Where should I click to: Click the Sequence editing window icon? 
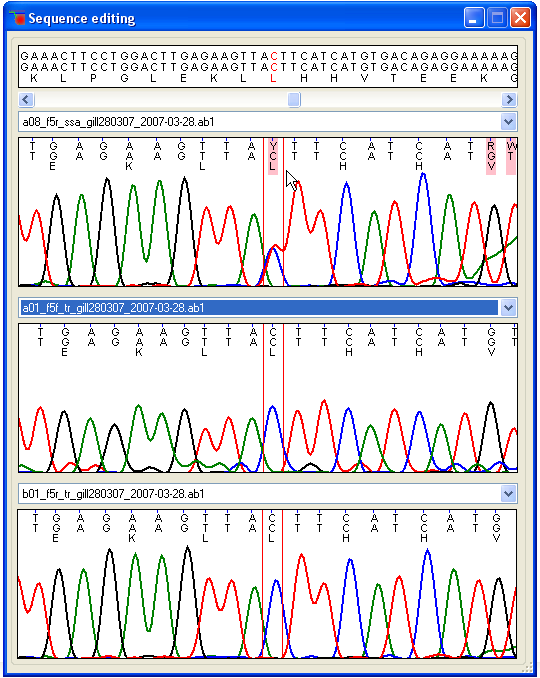(x=18, y=19)
